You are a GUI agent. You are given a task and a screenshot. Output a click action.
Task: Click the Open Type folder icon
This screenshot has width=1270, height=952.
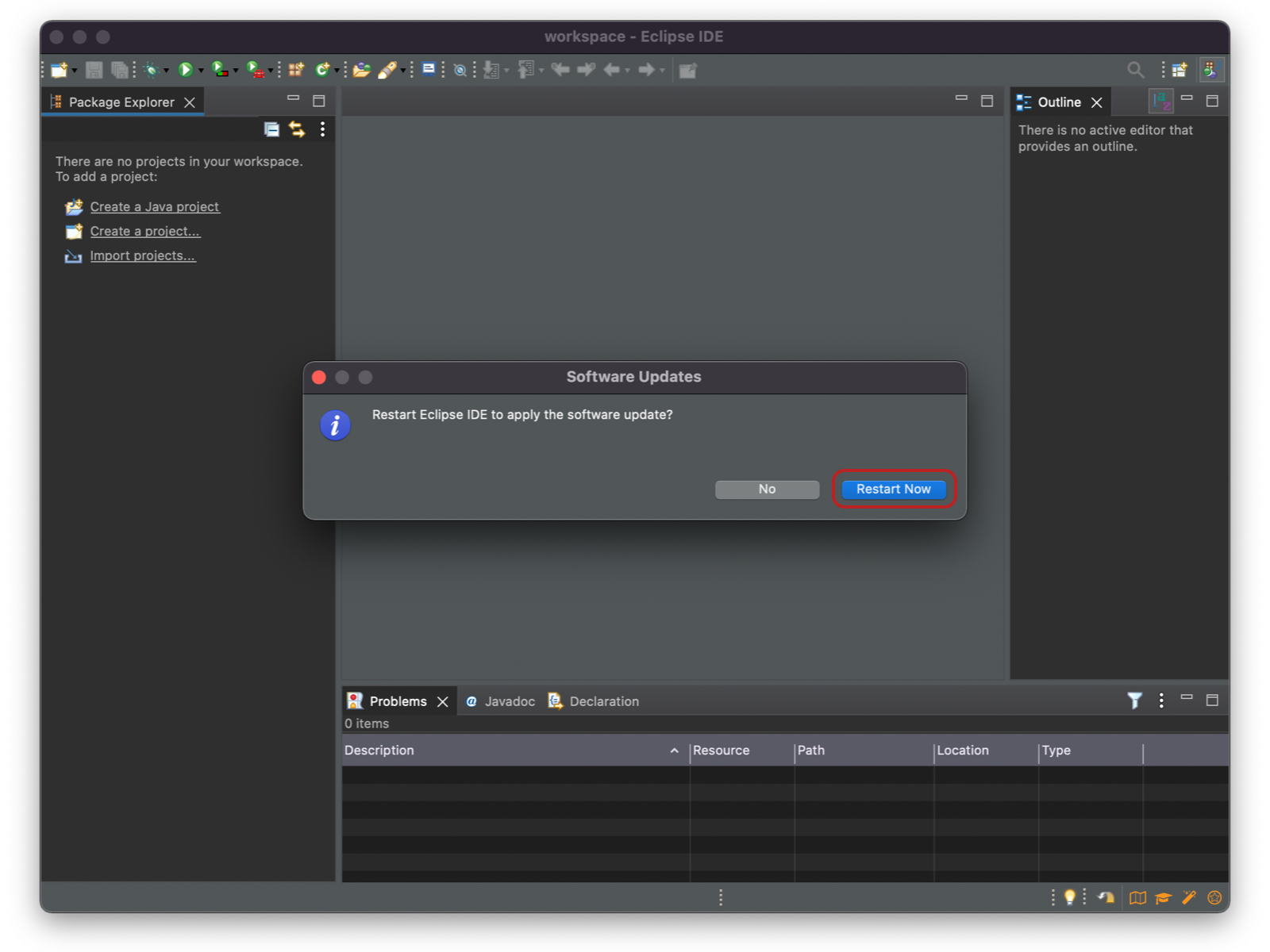pos(362,70)
